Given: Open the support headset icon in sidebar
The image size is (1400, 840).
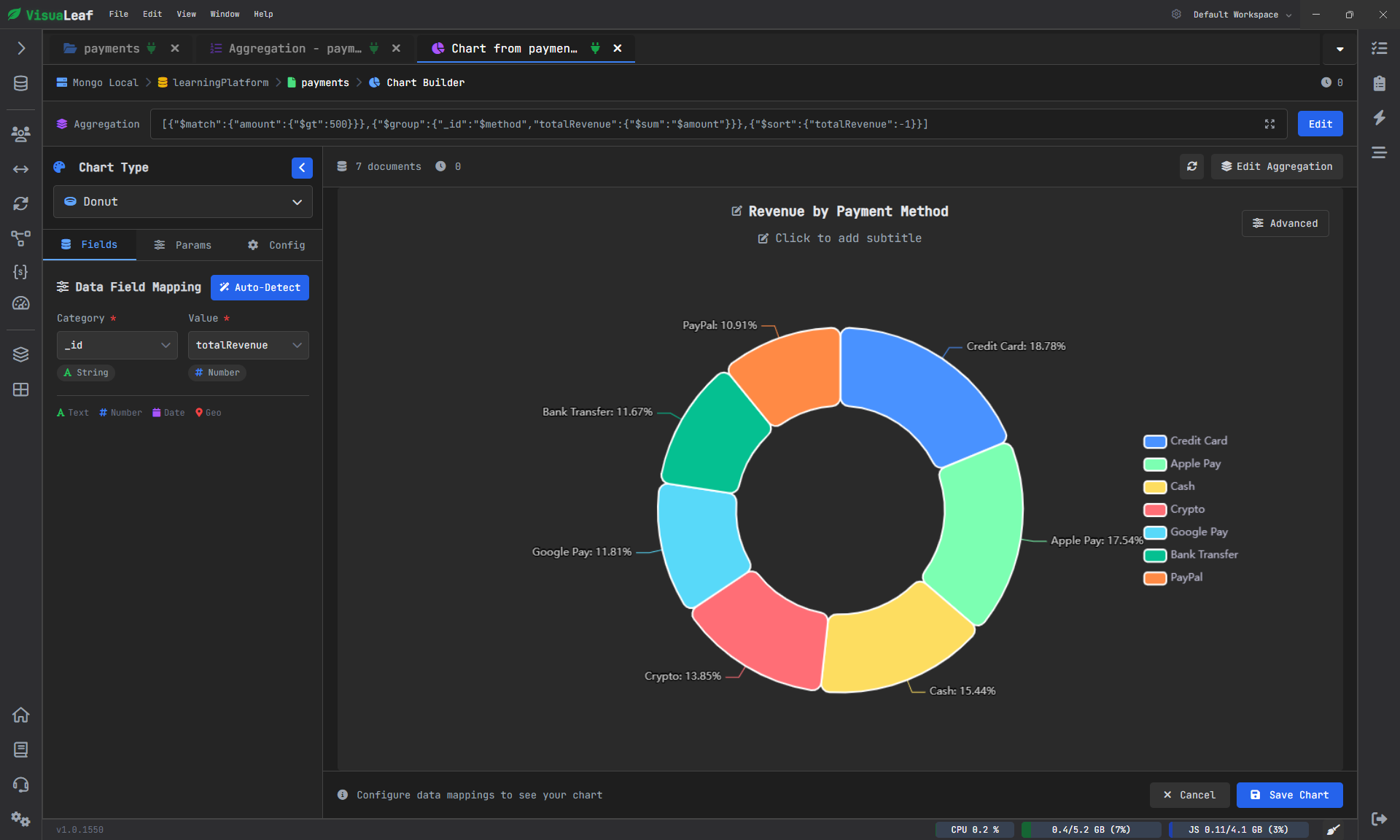Looking at the screenshot, I should pyautogui.click(x=20, y=785).
